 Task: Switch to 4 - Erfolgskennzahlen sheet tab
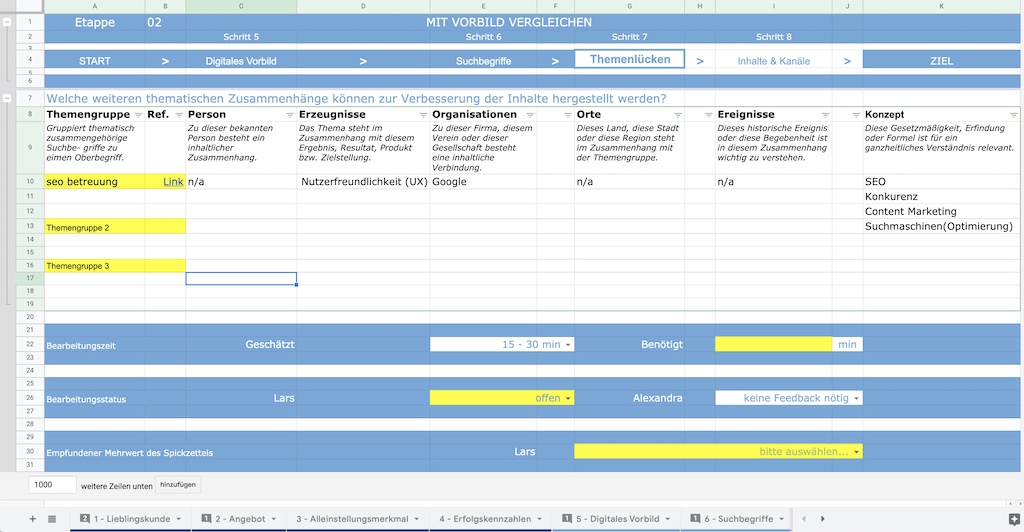tap(485, 519)
